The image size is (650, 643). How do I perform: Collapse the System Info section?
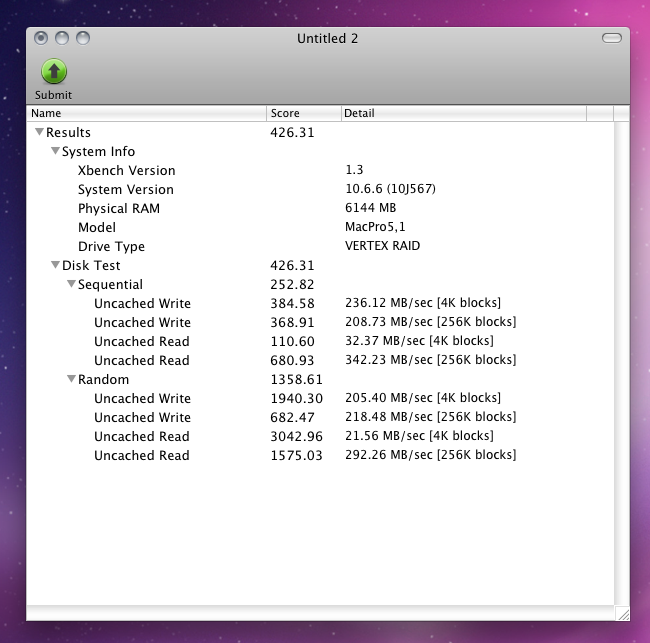pos(55,151)
